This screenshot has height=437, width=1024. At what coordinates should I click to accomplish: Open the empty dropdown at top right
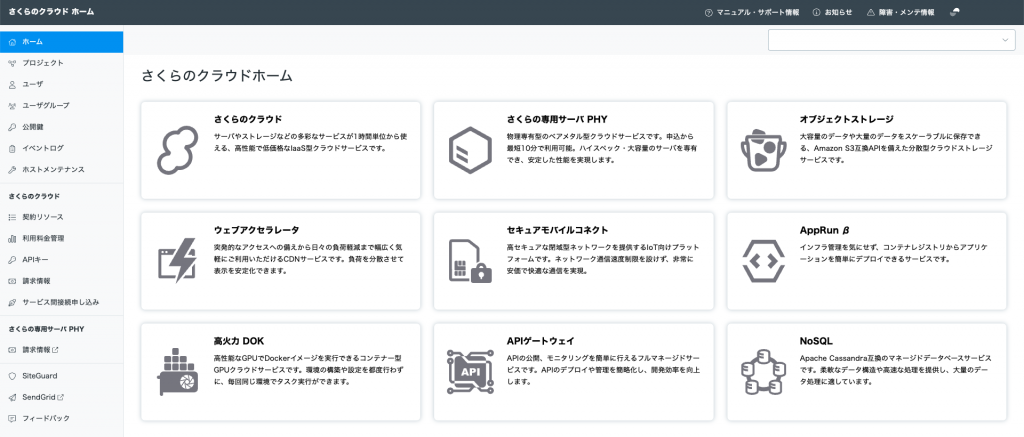tap(891, 40)
